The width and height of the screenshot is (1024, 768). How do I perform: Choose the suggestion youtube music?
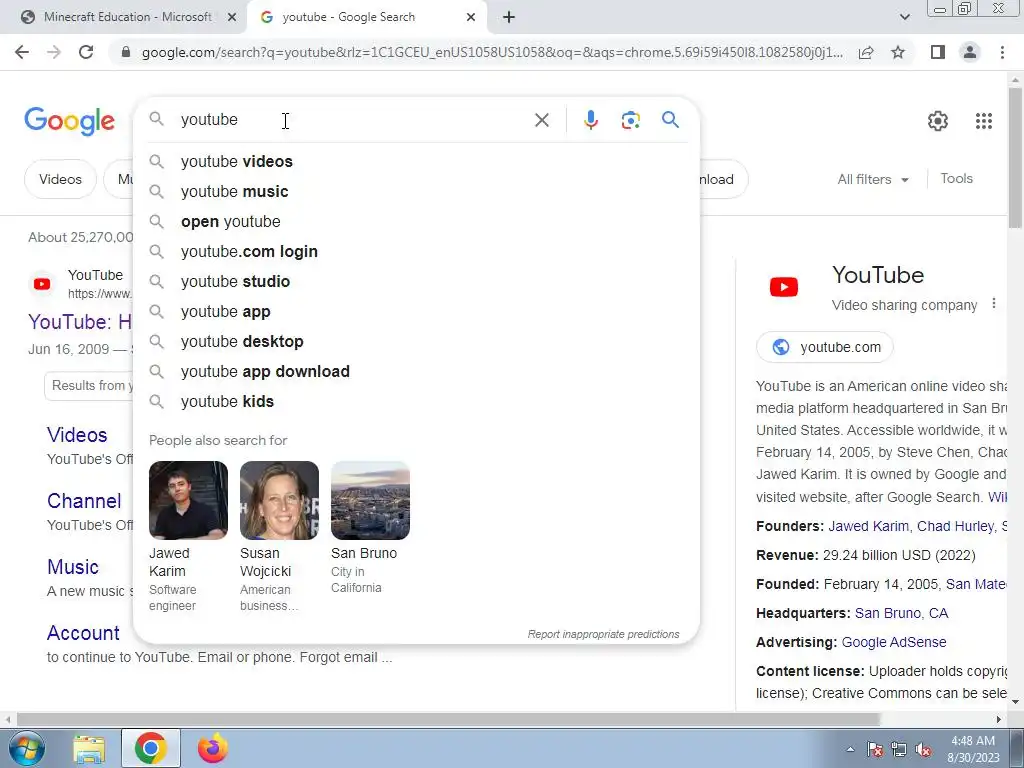tap(416, 191)
